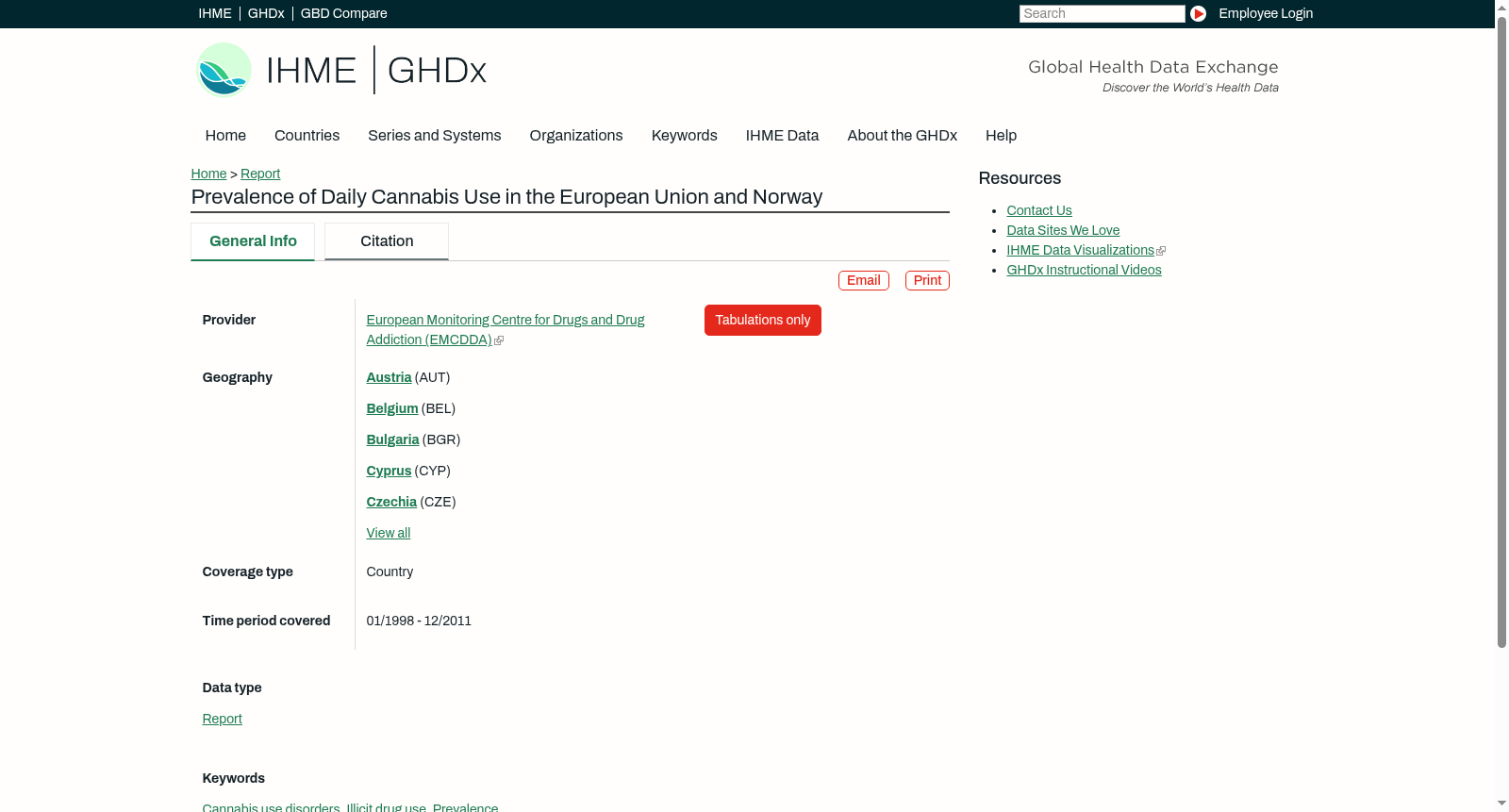Open the Belgium geography link
Viewport: 1509px width, 812px height.
[x=392, y=408]
